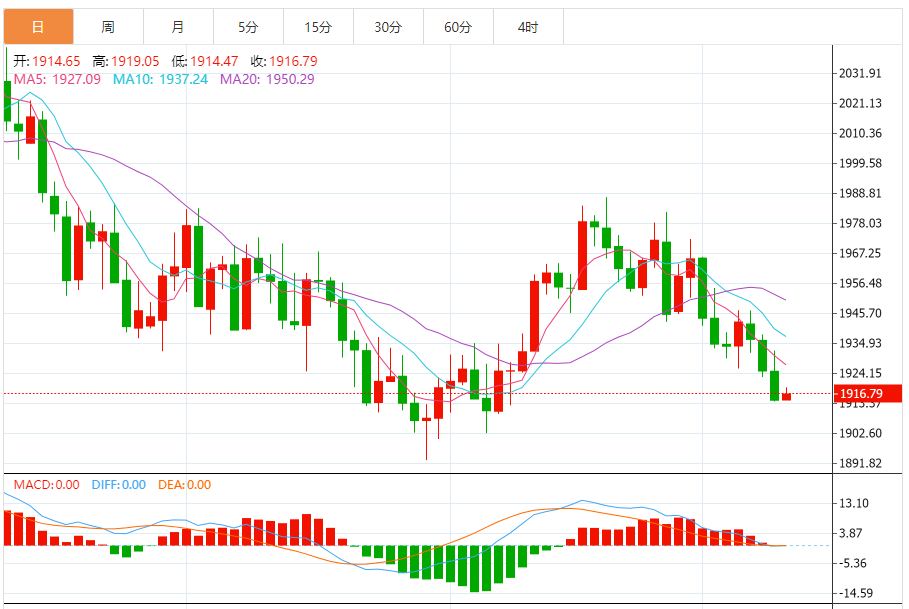
Task: Click the 1988.81 price axis label
Action: coord(860,194)
